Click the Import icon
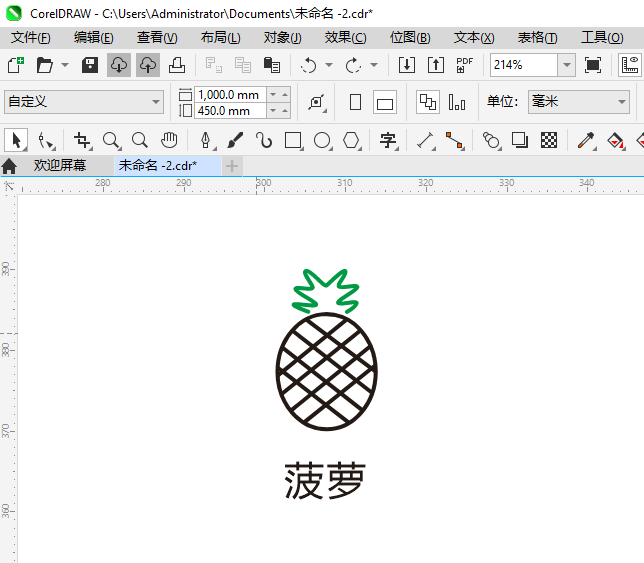This screenshot has height=563, width=644. 407,65
